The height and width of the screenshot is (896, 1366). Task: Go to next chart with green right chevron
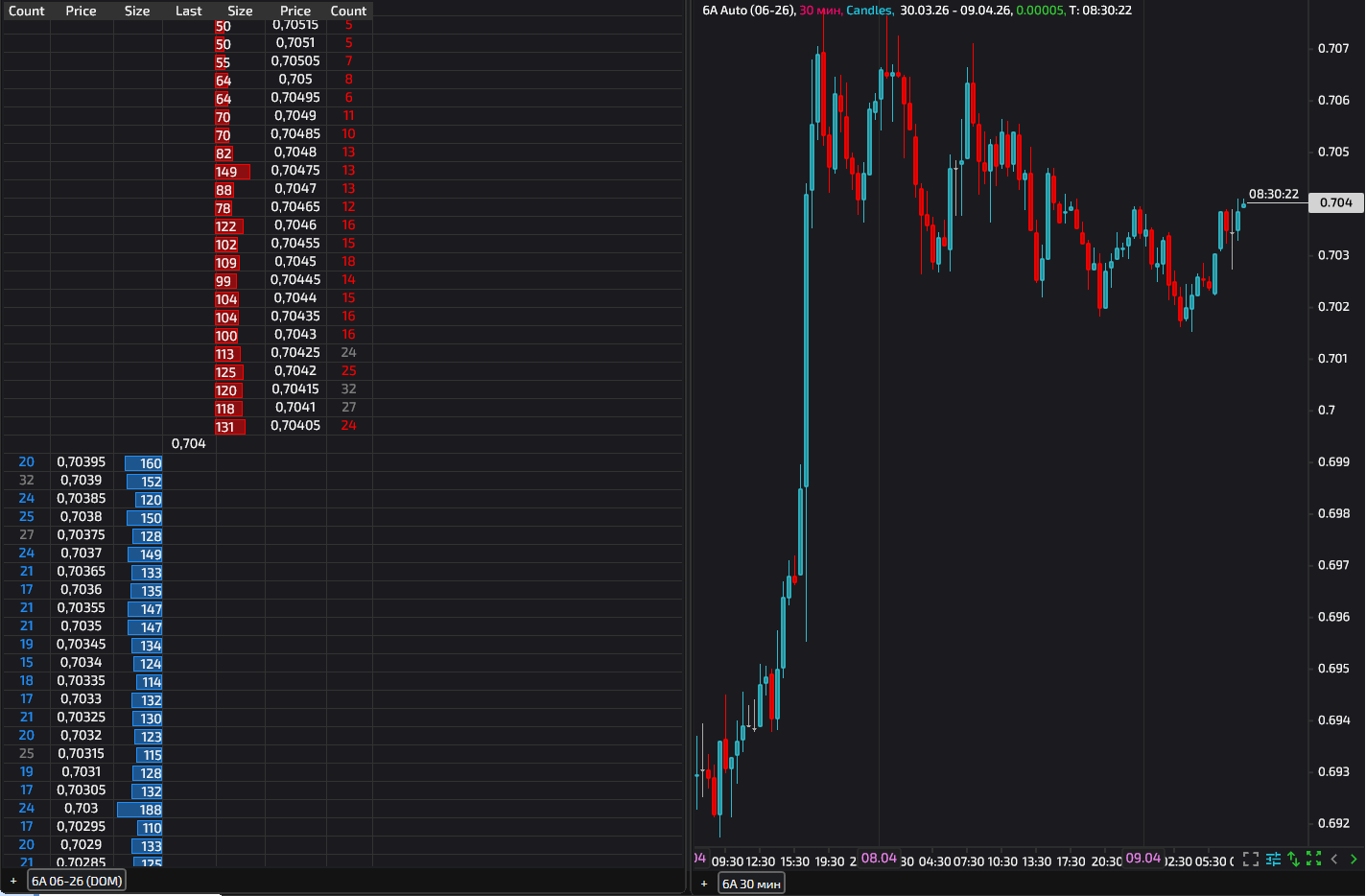point(1354,860)
